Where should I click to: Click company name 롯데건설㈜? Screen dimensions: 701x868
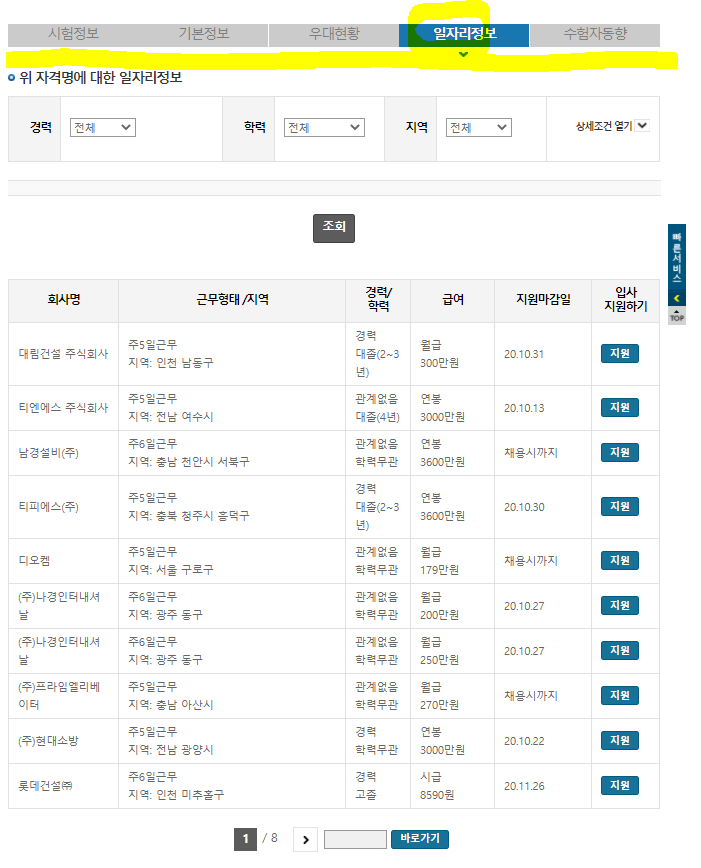click(x=45, y=786)
